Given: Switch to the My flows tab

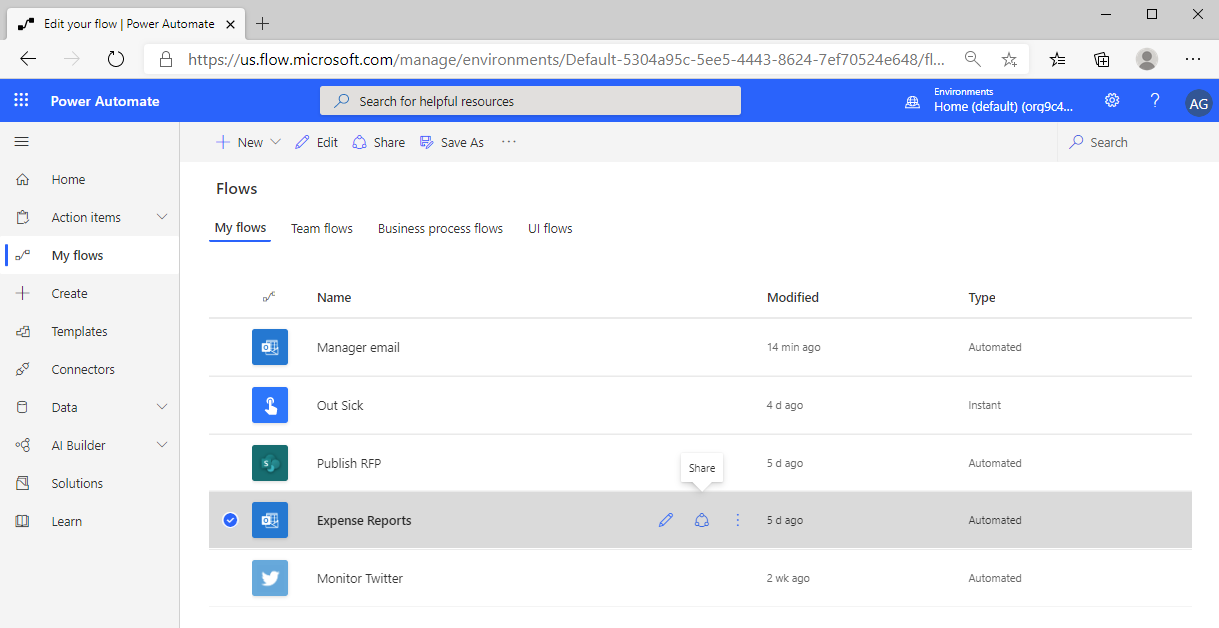Looking at the screenshot, I should click(241, 228).
